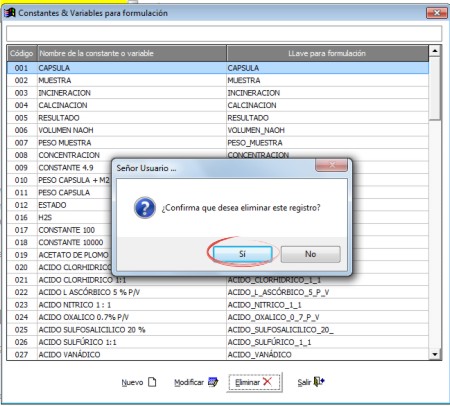Cancel deletion with the No button

point(310,254)
